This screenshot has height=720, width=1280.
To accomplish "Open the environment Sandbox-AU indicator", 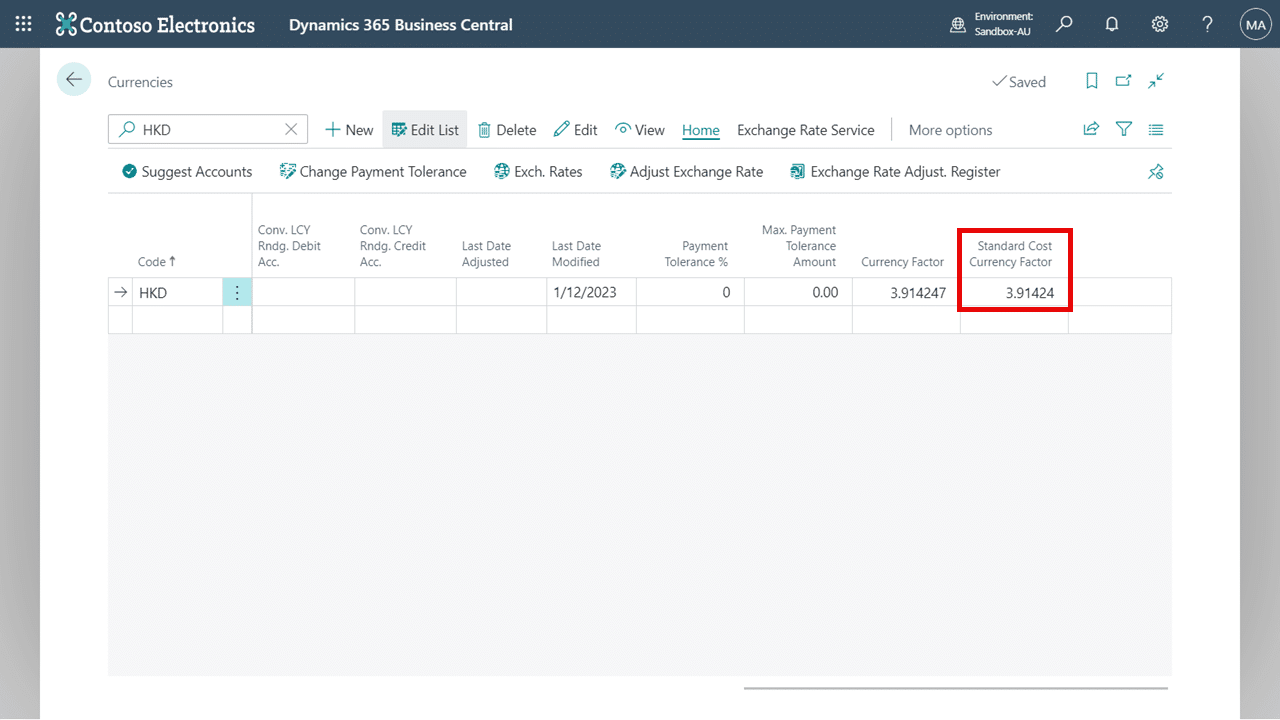I will coord(991,24).
